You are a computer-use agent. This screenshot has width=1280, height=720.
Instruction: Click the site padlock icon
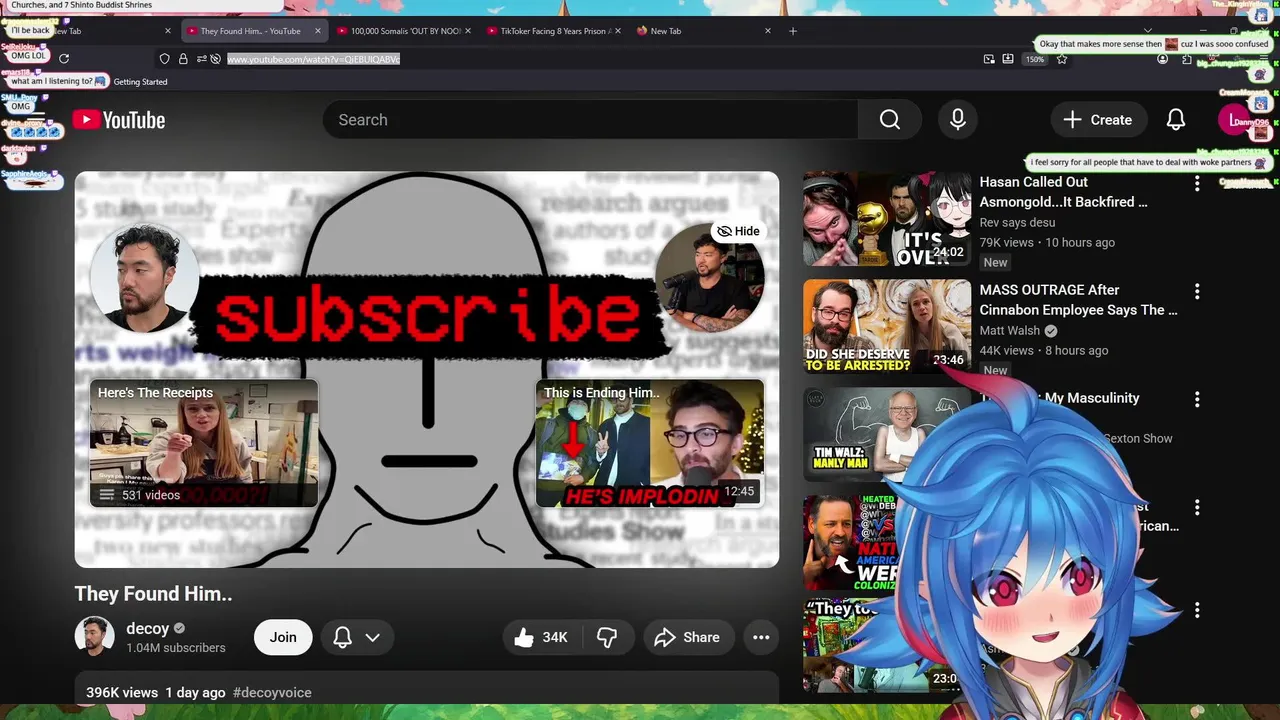[183, 59]
